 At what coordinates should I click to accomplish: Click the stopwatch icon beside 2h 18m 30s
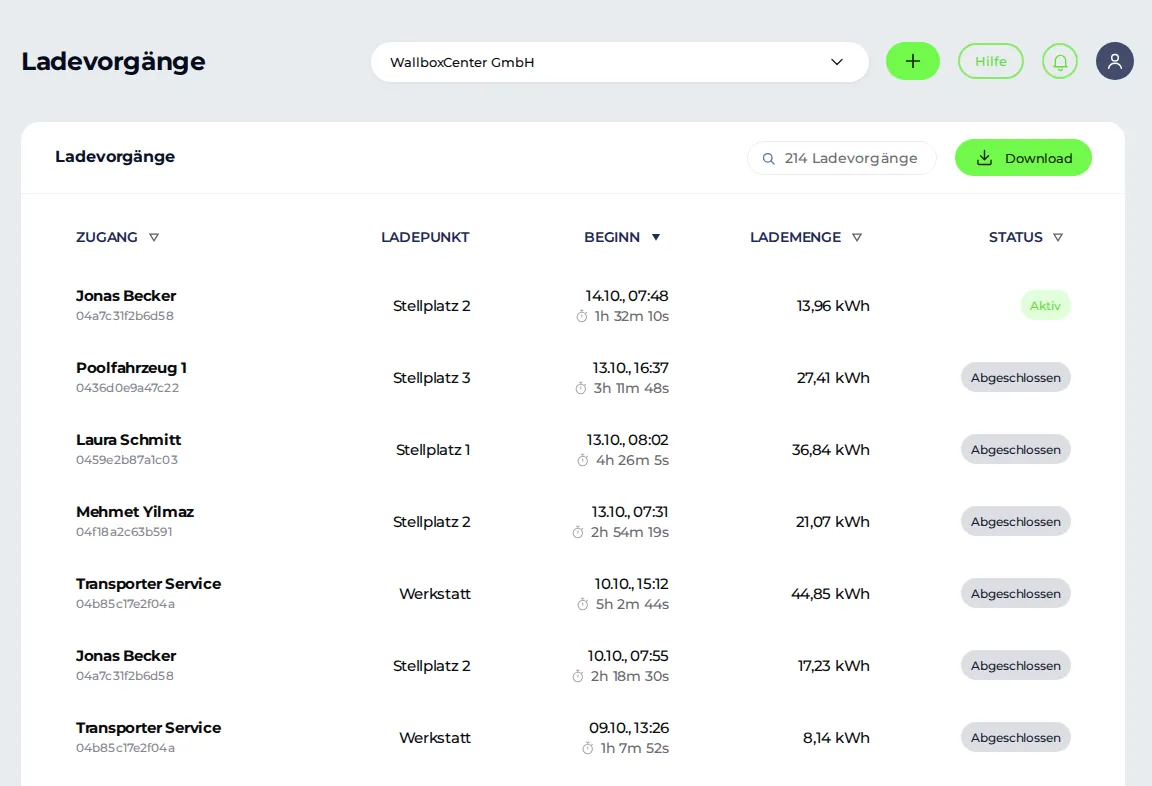point(578,677)
